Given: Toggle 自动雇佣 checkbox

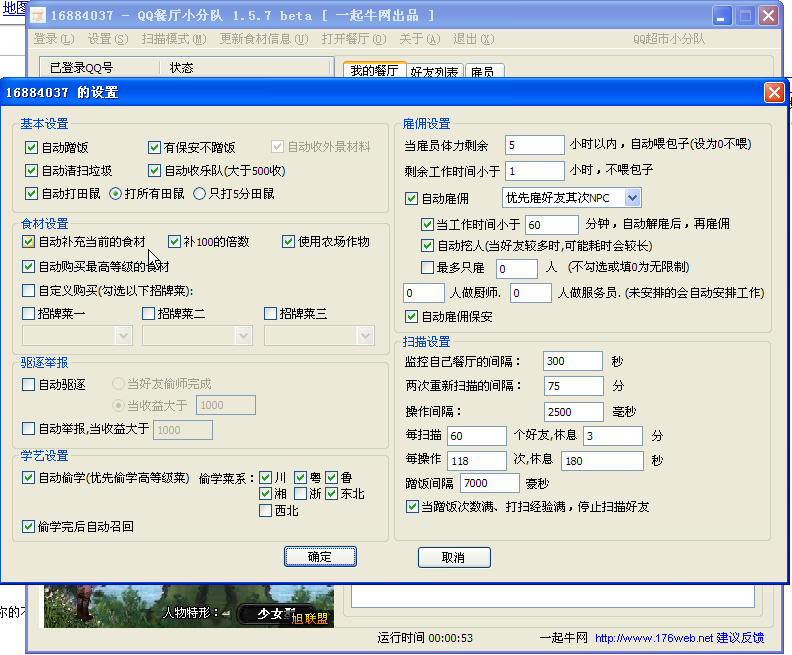Looking at the screenshot, I should point(411,198).
